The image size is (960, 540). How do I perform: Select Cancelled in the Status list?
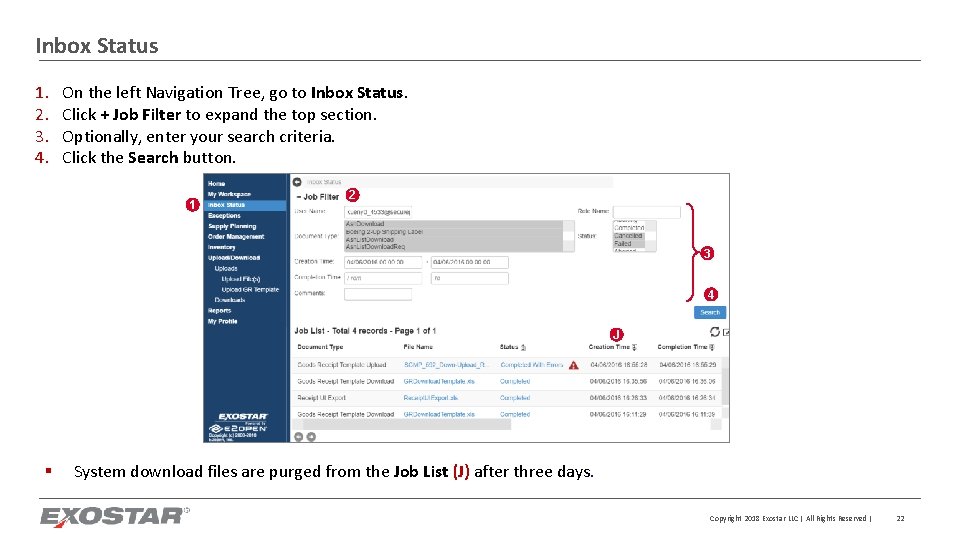coord(629,236)
